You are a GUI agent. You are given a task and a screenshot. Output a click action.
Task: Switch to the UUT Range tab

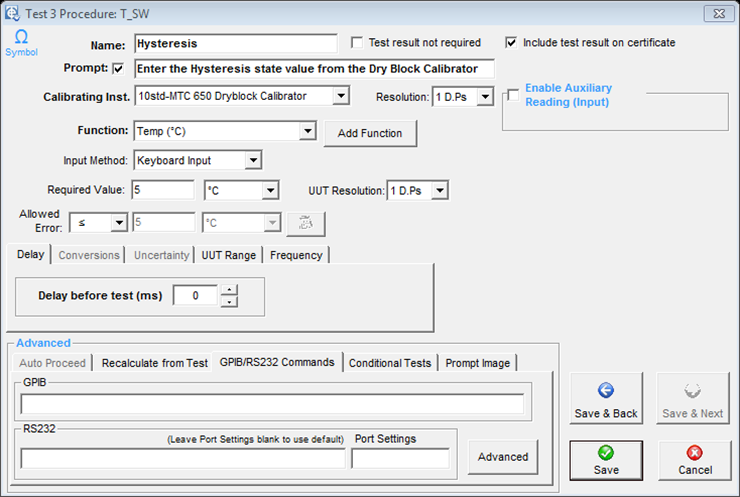click(x=228, y=255)
